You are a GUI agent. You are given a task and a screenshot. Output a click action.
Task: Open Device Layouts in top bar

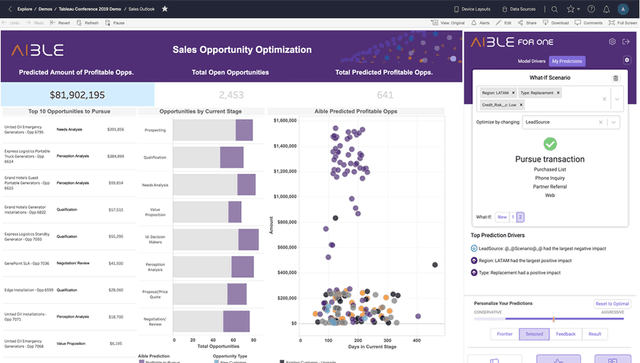coord(472,9)
